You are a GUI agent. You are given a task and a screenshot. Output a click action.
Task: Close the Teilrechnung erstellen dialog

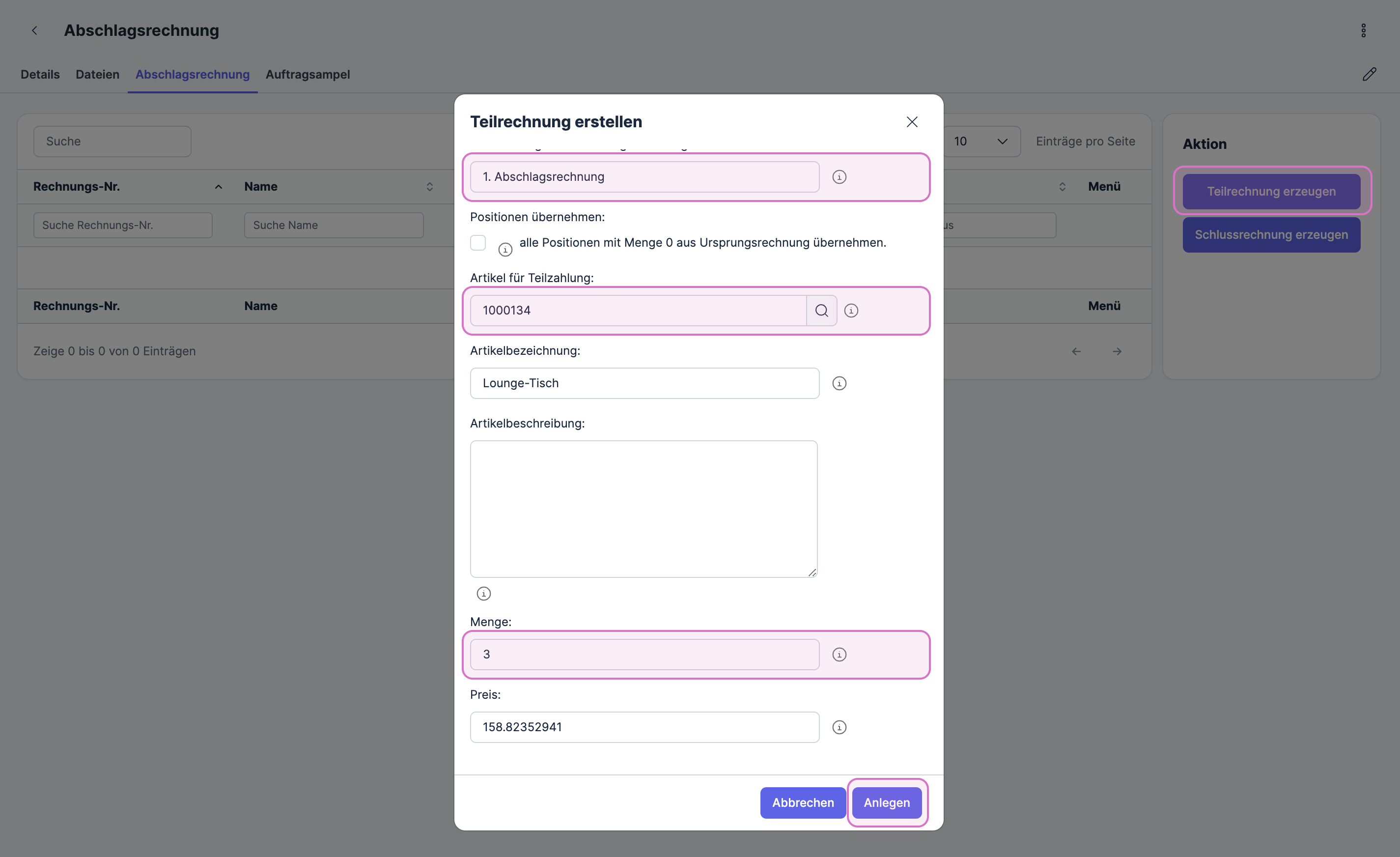click(x=911, y=121)
